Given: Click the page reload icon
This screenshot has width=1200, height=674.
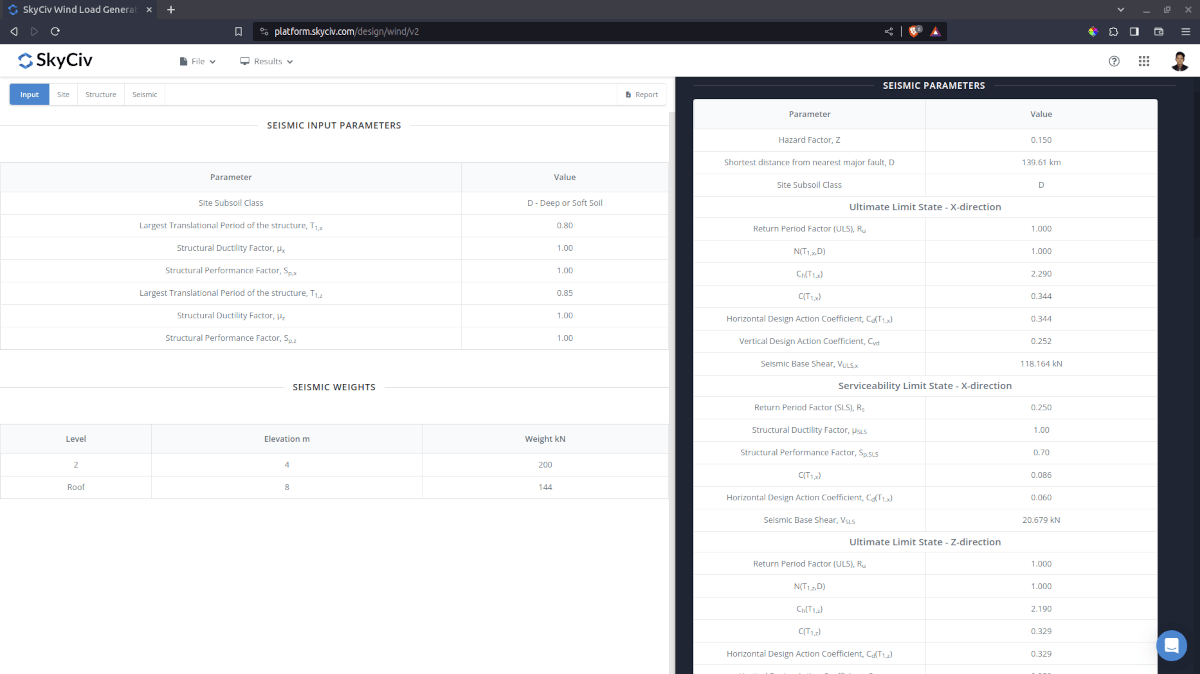Looking at the screenshot, I should (55, 31).
